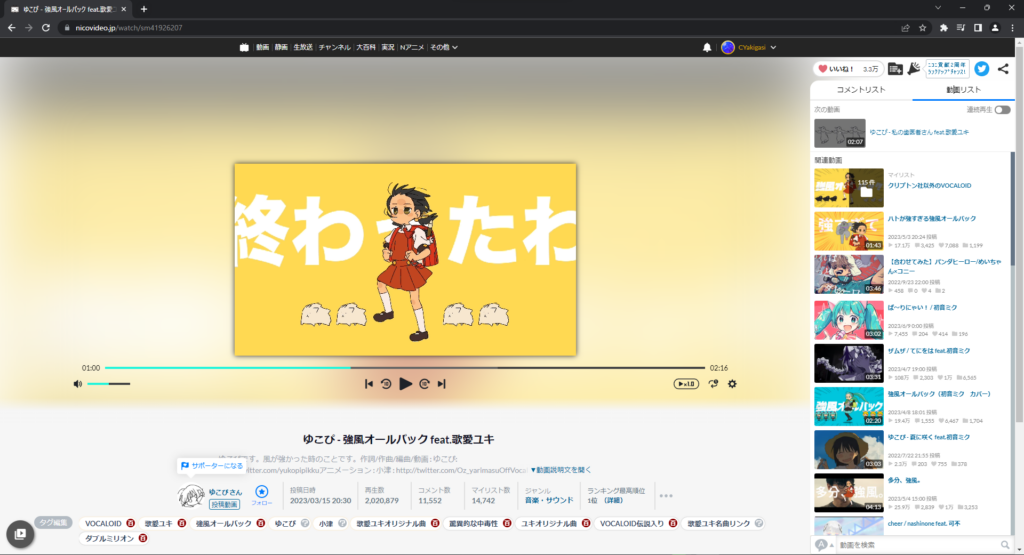Open ハトが強すぎる強風オールバック video thumbnail
The image size is (1024, 555).
click(848, 230)
